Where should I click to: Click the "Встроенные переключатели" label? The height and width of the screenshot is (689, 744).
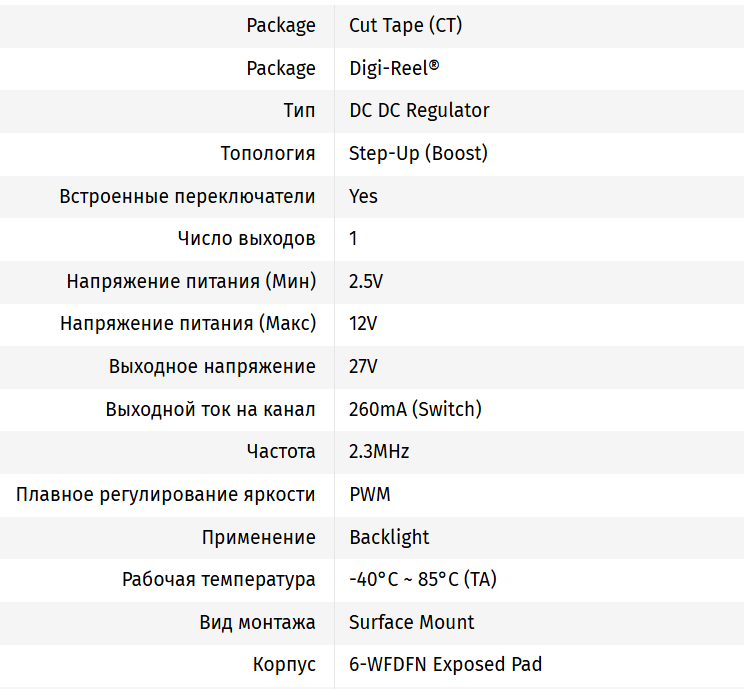pyautogui.click(x=188, y=196)
